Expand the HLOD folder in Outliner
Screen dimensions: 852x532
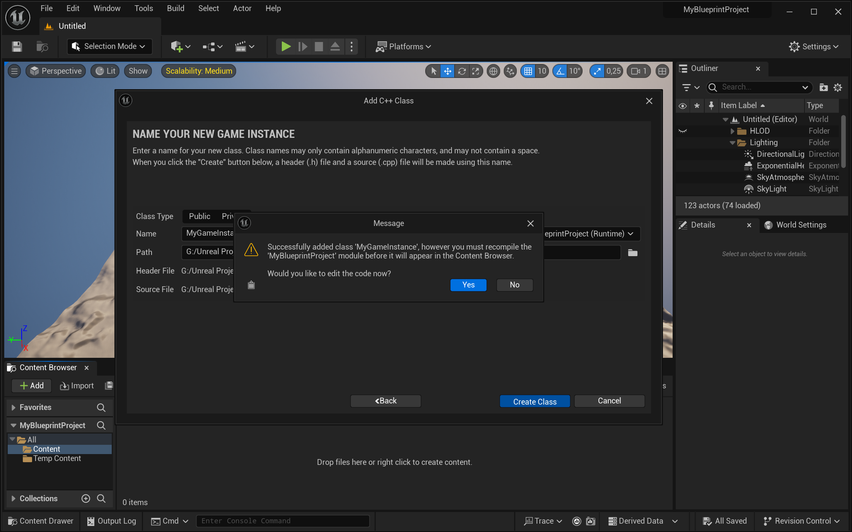[732, 131]
